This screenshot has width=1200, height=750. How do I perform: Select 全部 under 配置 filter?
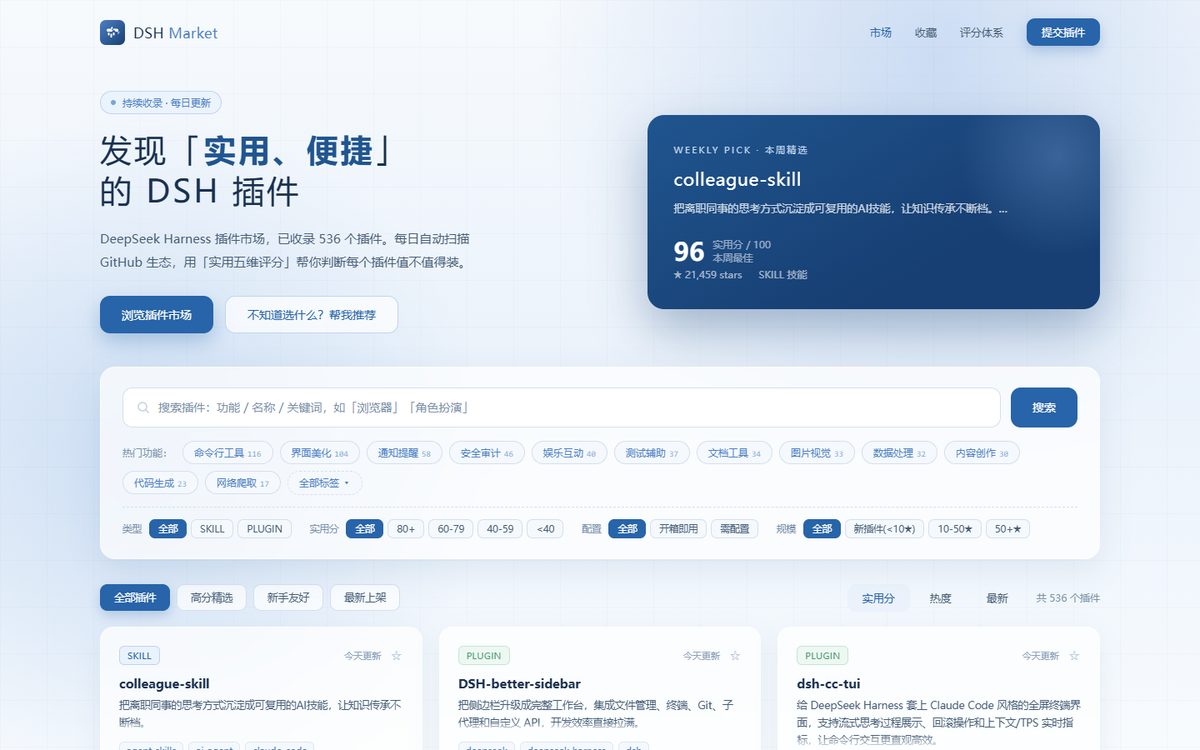tap(627, 529)
